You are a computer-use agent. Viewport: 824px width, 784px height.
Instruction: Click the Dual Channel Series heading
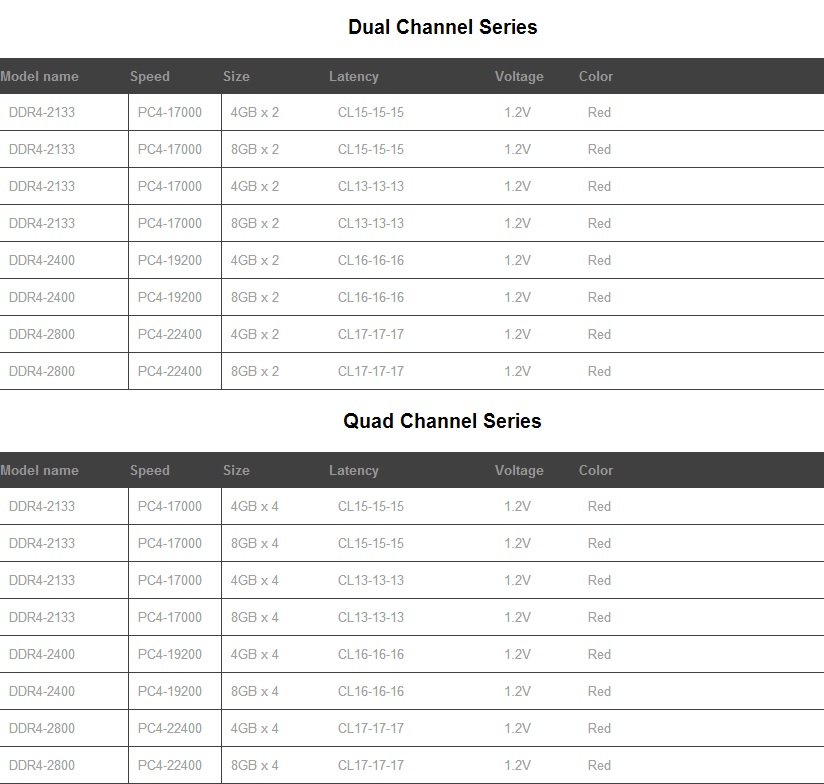(442, 28)
